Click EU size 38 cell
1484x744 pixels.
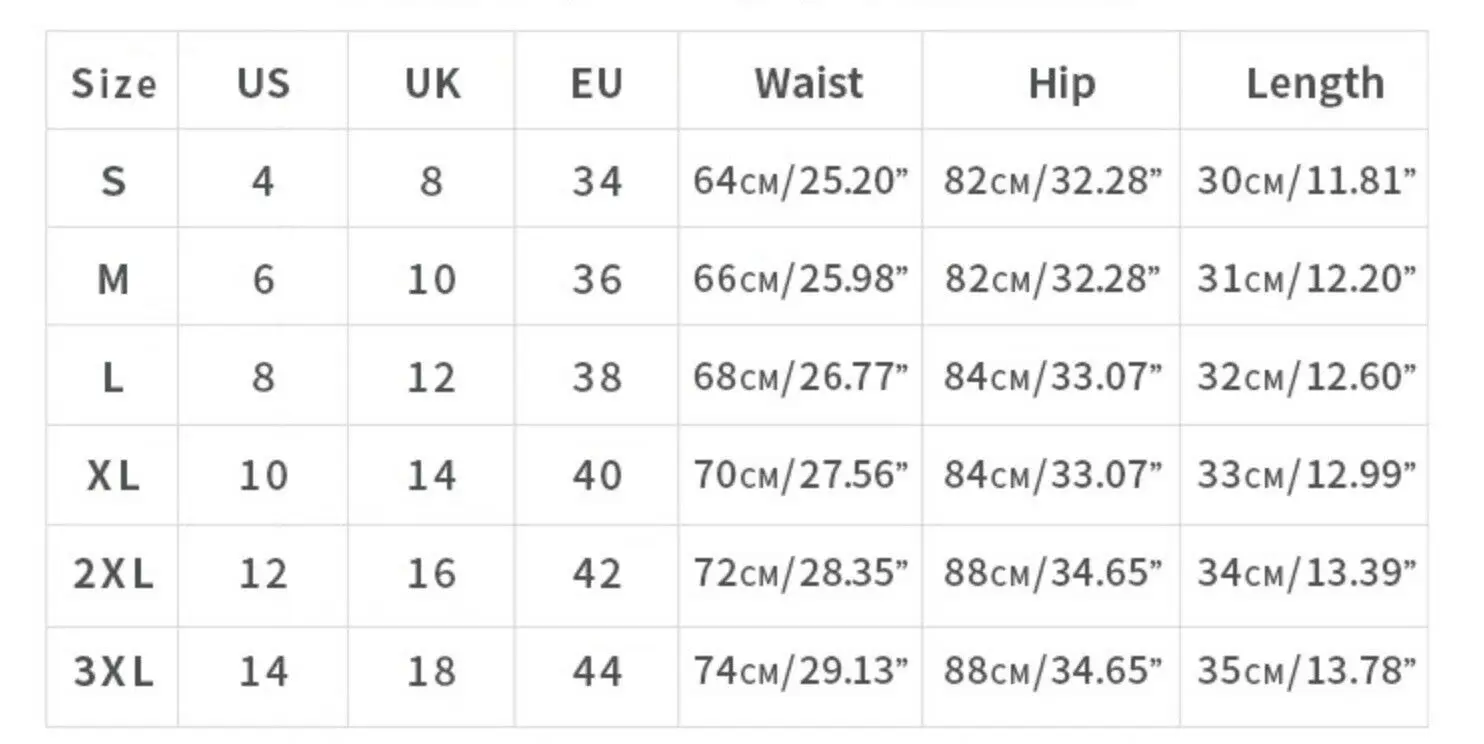tap(597, 377)
